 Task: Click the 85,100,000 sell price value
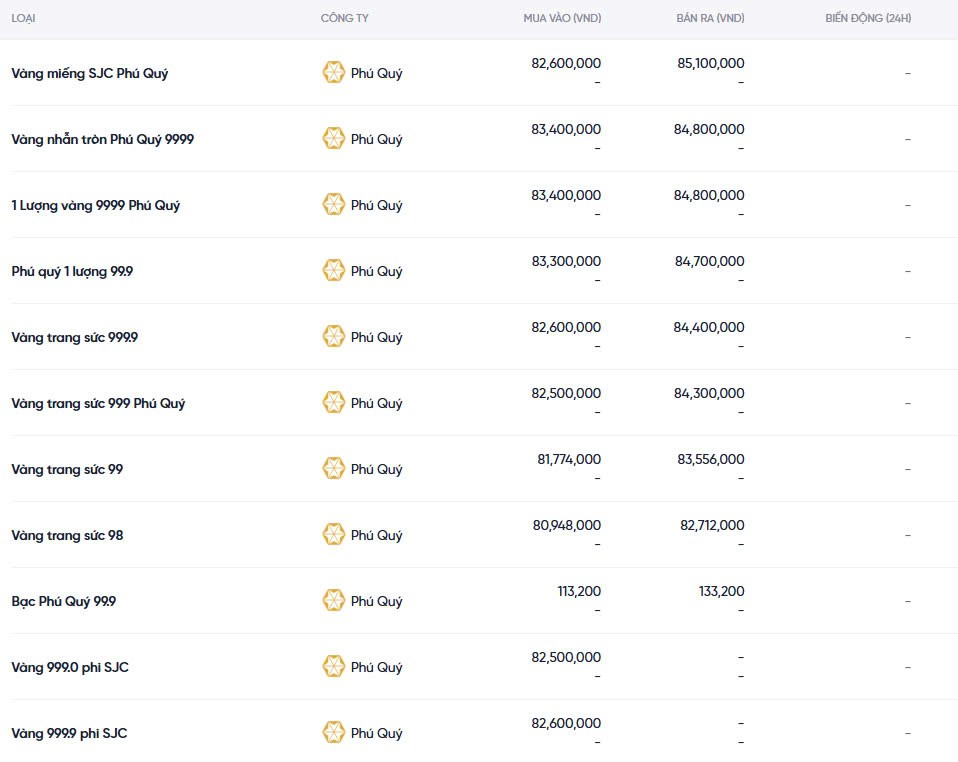click(x=709, y=63)
